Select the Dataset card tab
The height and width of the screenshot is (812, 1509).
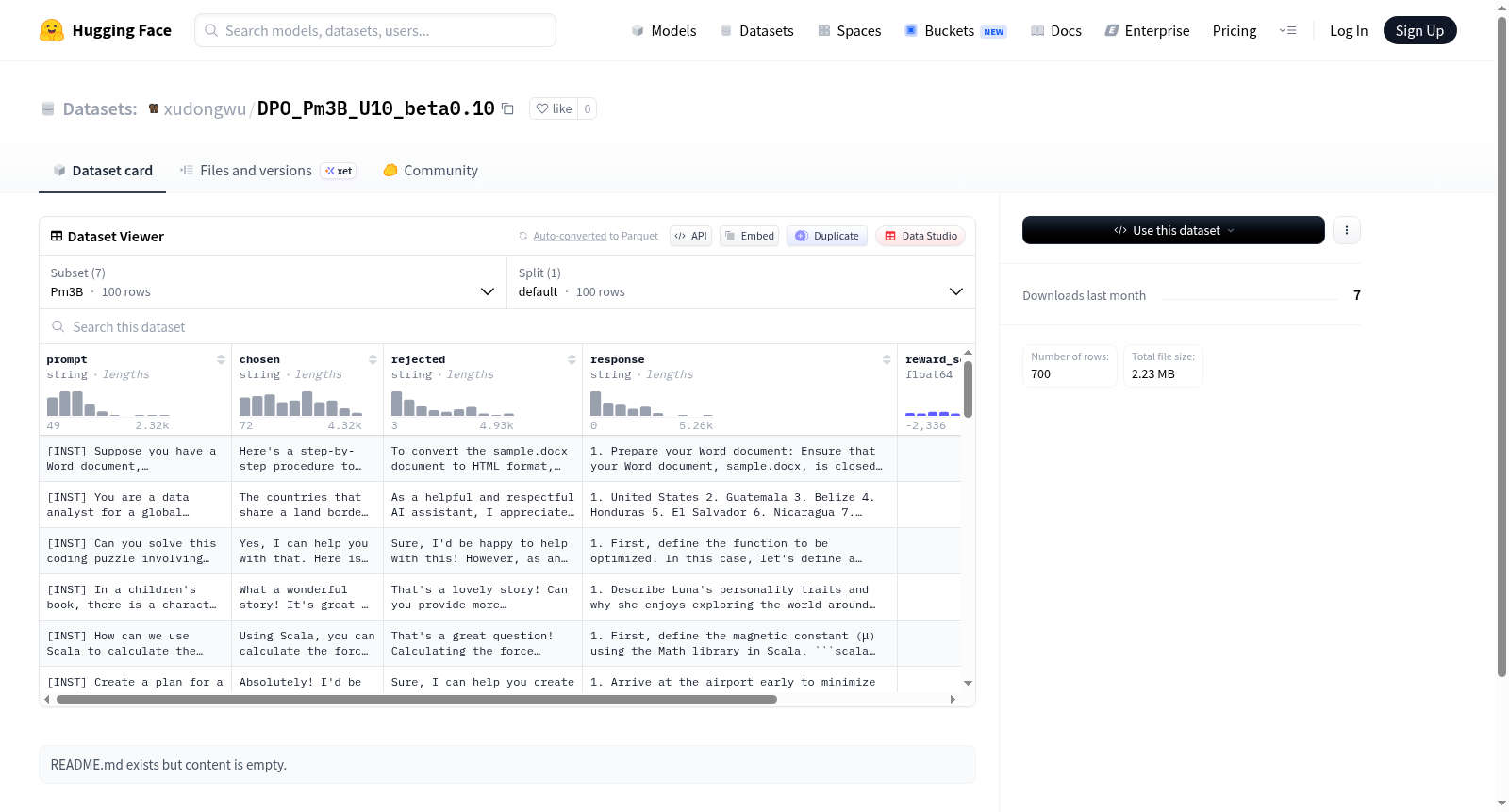pyautogui.click(x=103, y=171)
